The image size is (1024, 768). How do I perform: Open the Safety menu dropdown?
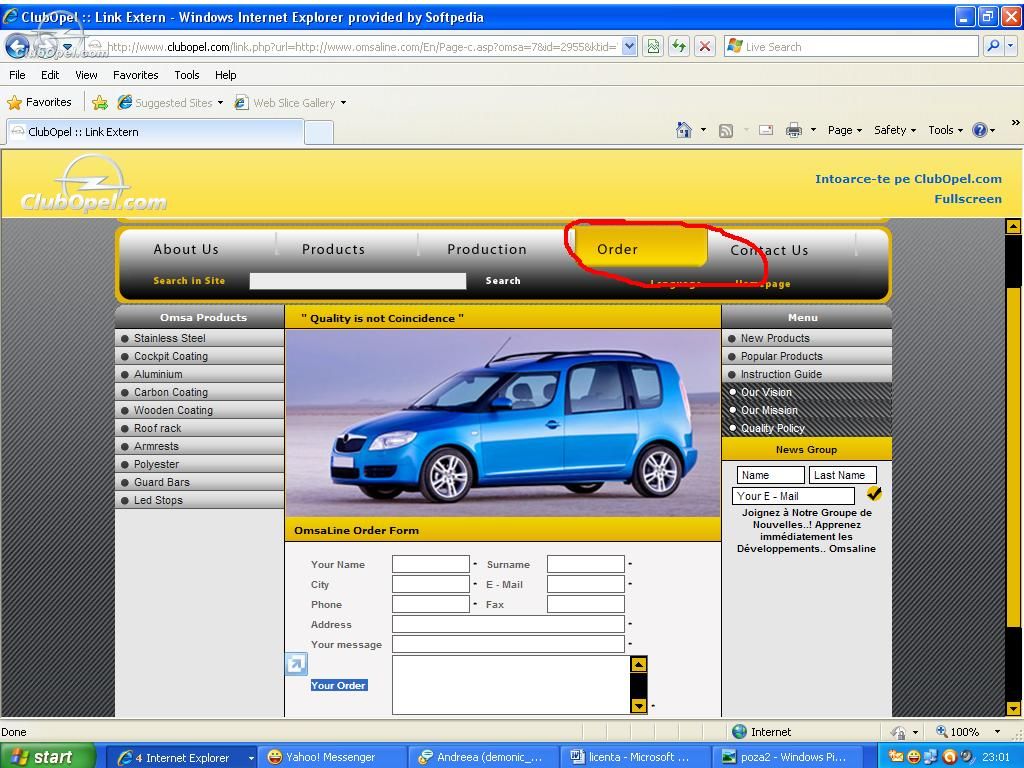point(895,130)
